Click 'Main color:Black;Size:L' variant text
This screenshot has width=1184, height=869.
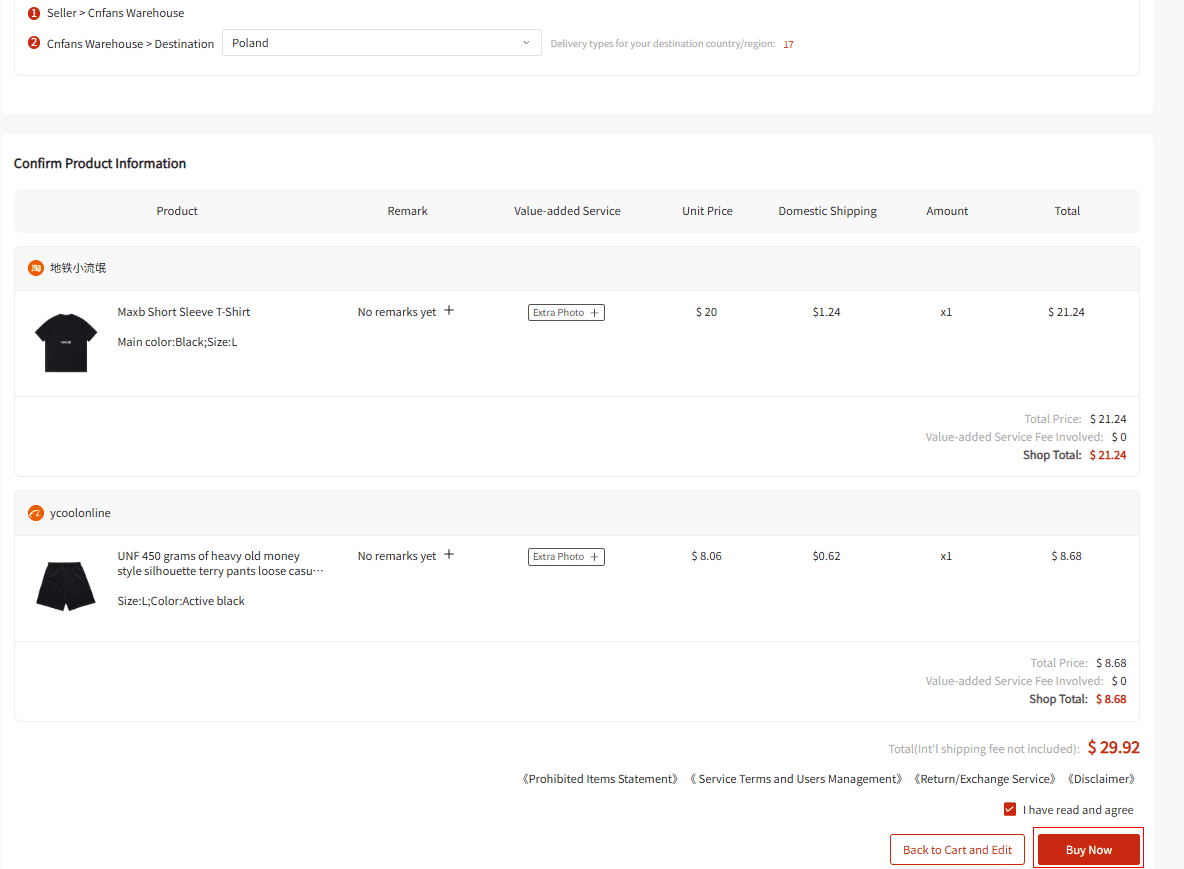coord(177,342)
